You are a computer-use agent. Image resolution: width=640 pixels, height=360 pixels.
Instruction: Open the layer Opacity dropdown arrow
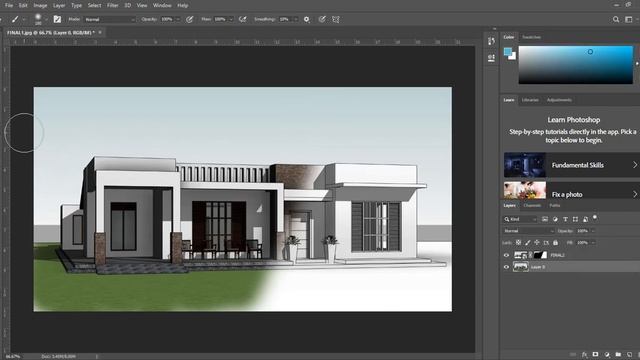click(x=593, y=231)
